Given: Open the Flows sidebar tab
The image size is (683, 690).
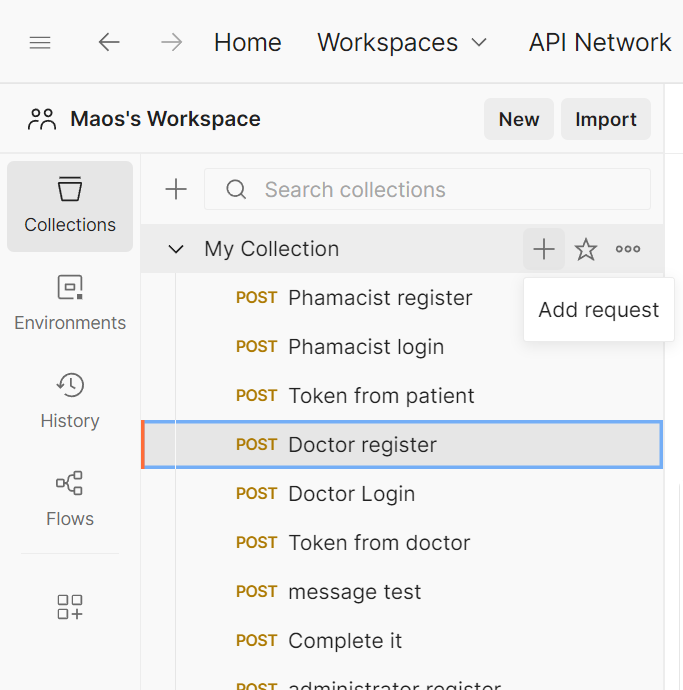Looking at the screenshot, I should 70,499.
